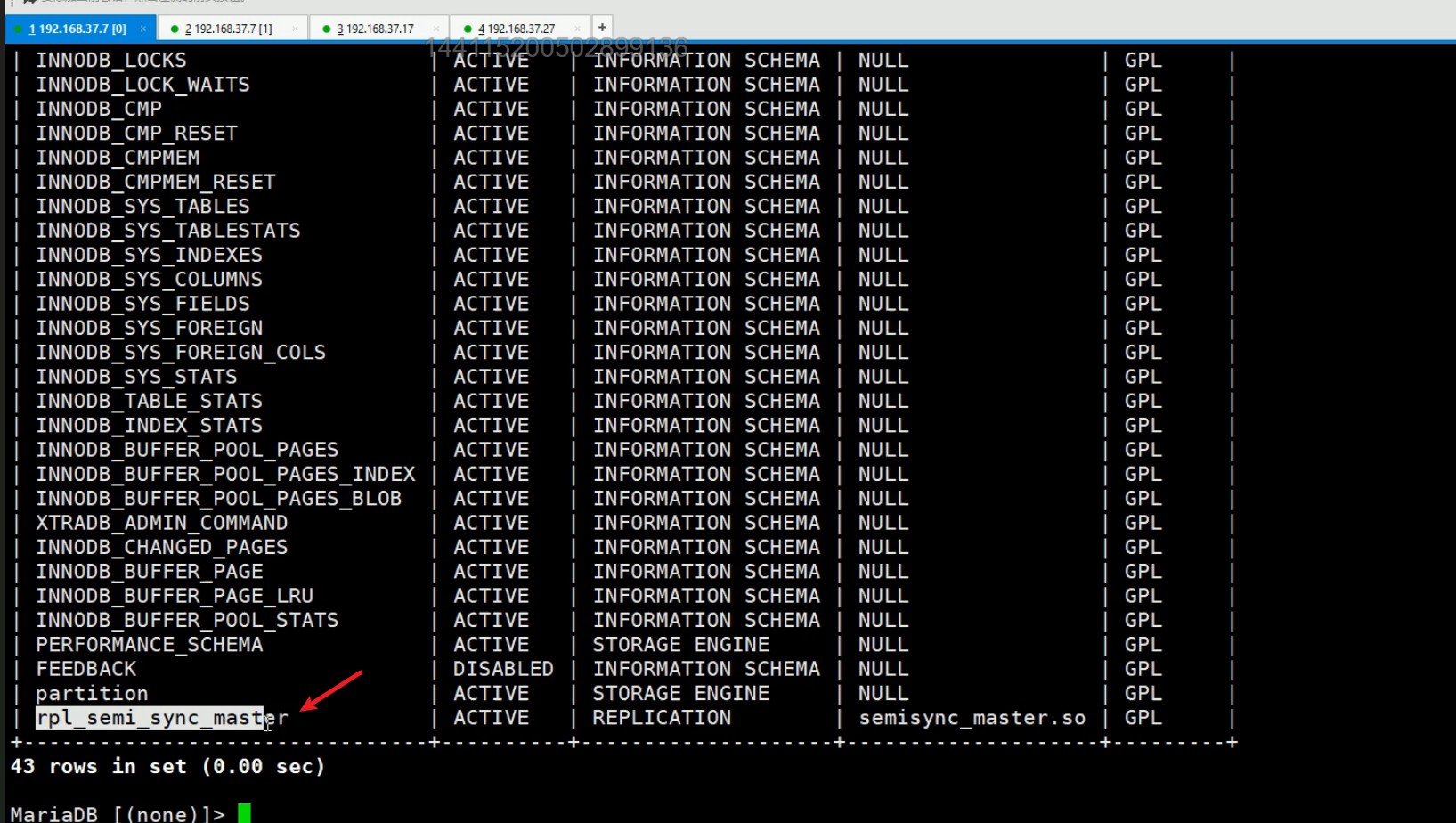Click the highlighted rpl_semi_sync_master plugin name

click(x=150, y=718)
